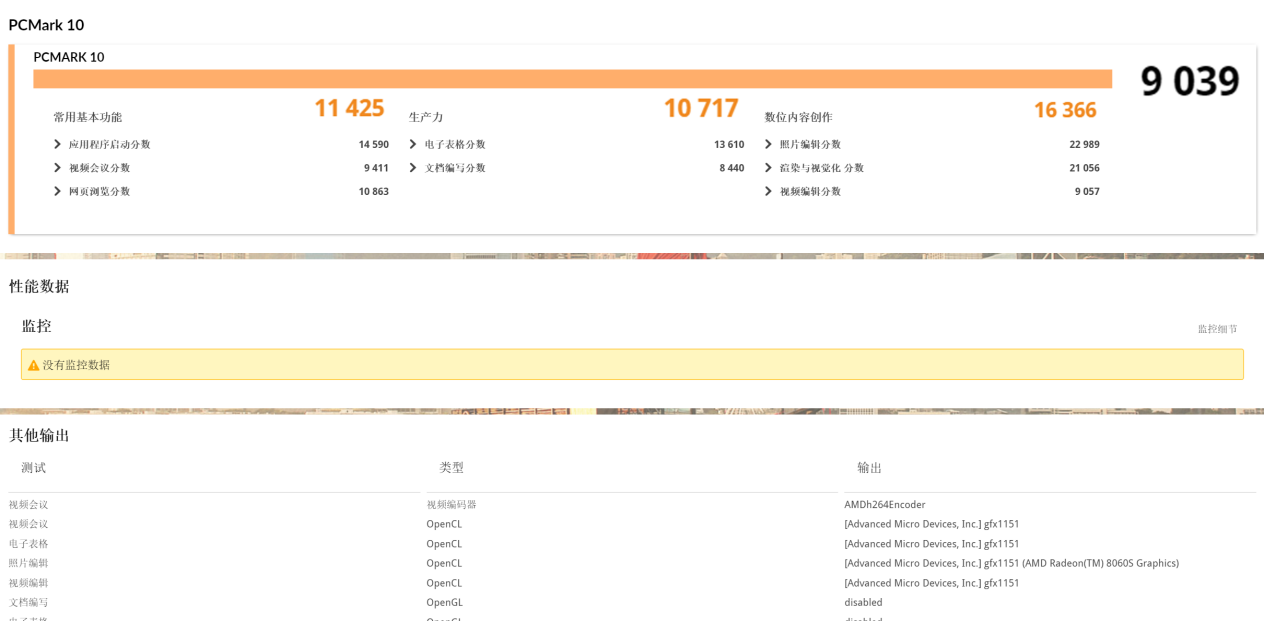Open the 监控细节 link
The width and height of the screenshot is (1264, 621).
pyautogui.click(x=1217, y=329)
